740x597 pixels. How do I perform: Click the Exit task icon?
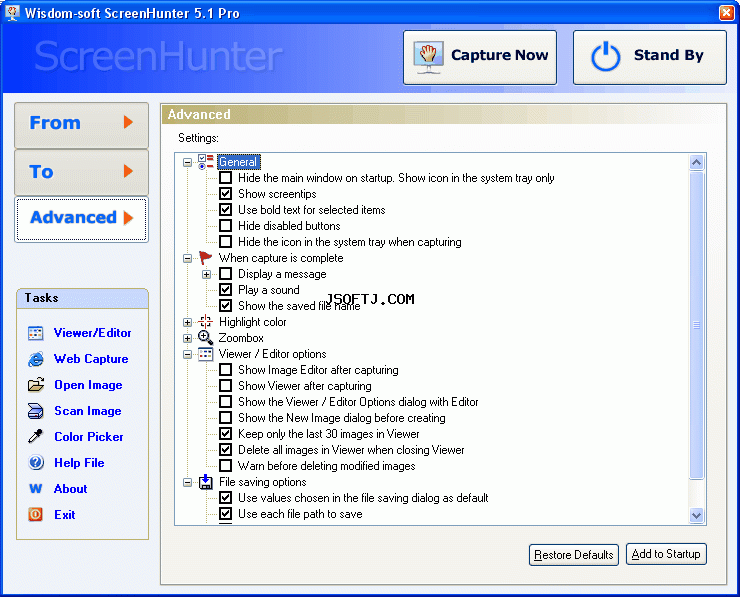tap(35, 514)
